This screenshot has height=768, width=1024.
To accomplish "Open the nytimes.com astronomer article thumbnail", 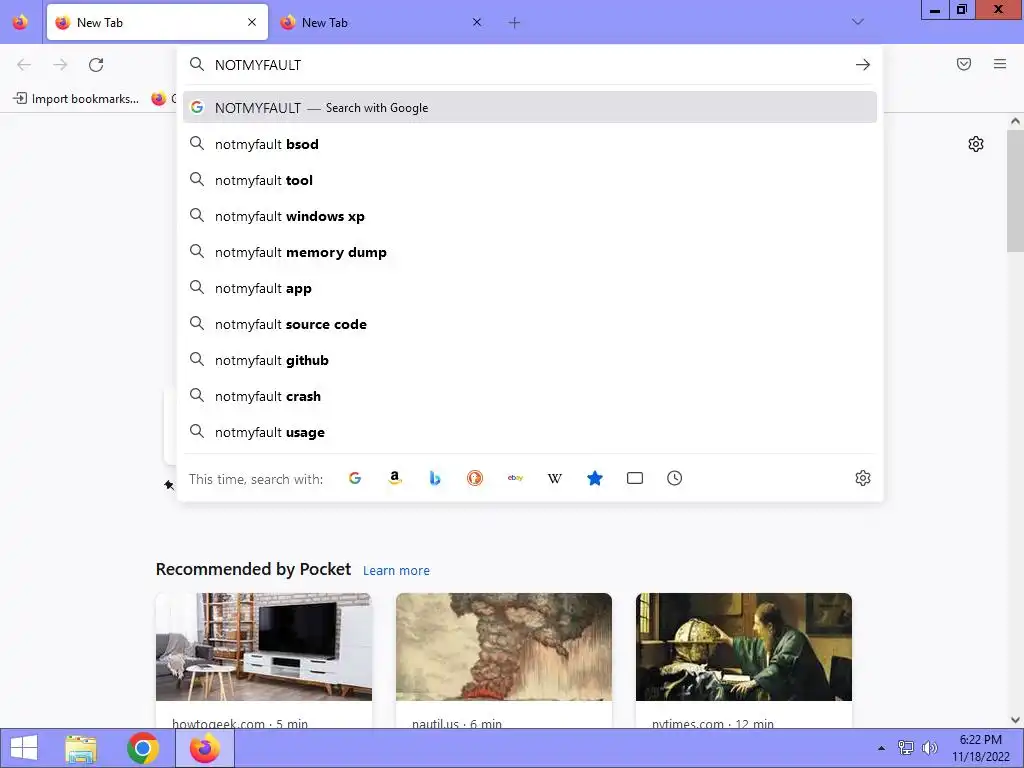I will click(x=744, y=647).
